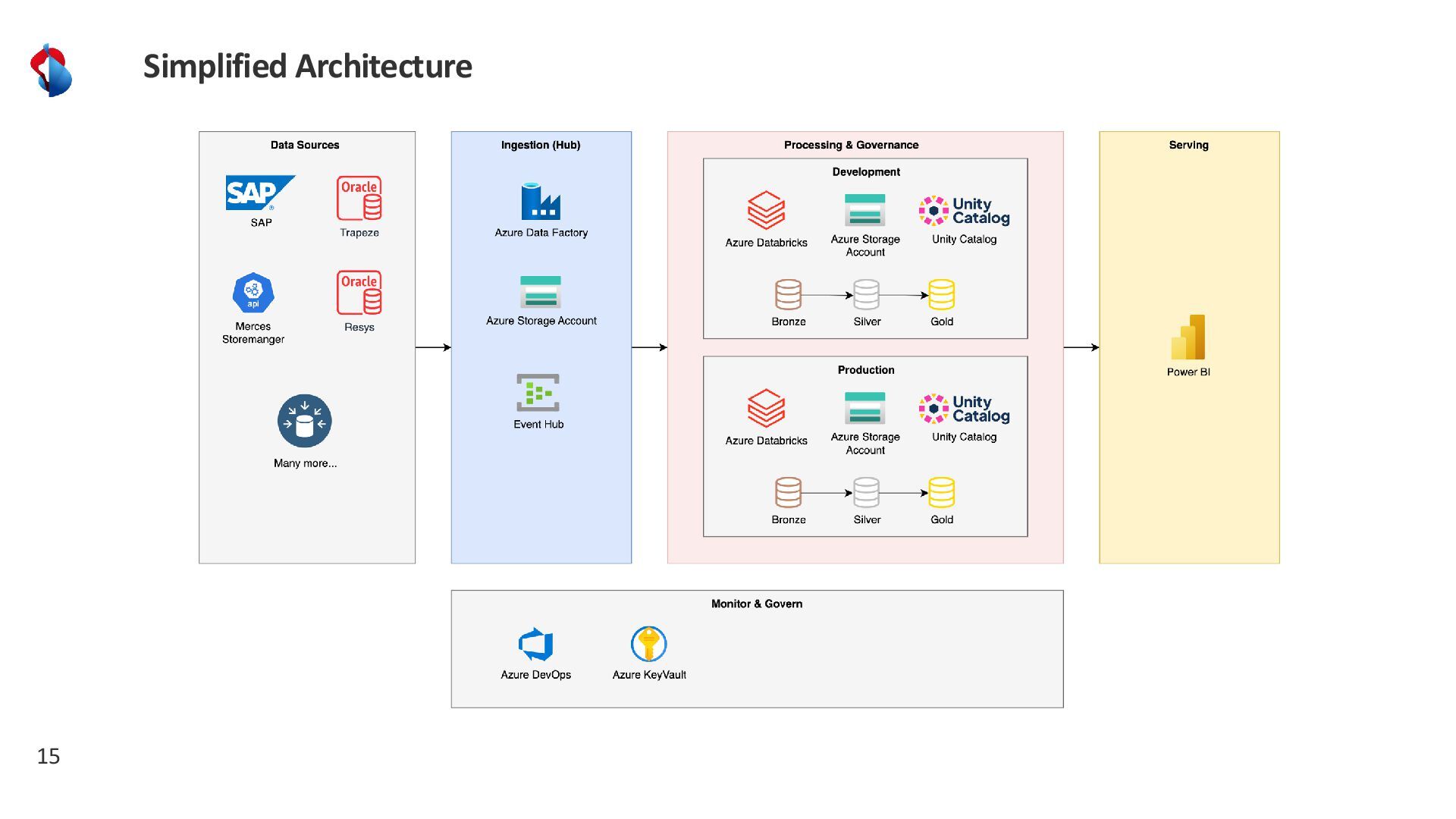Select the Azure DevOps icon
The image size is (1456, 819).
pos(535,645)
